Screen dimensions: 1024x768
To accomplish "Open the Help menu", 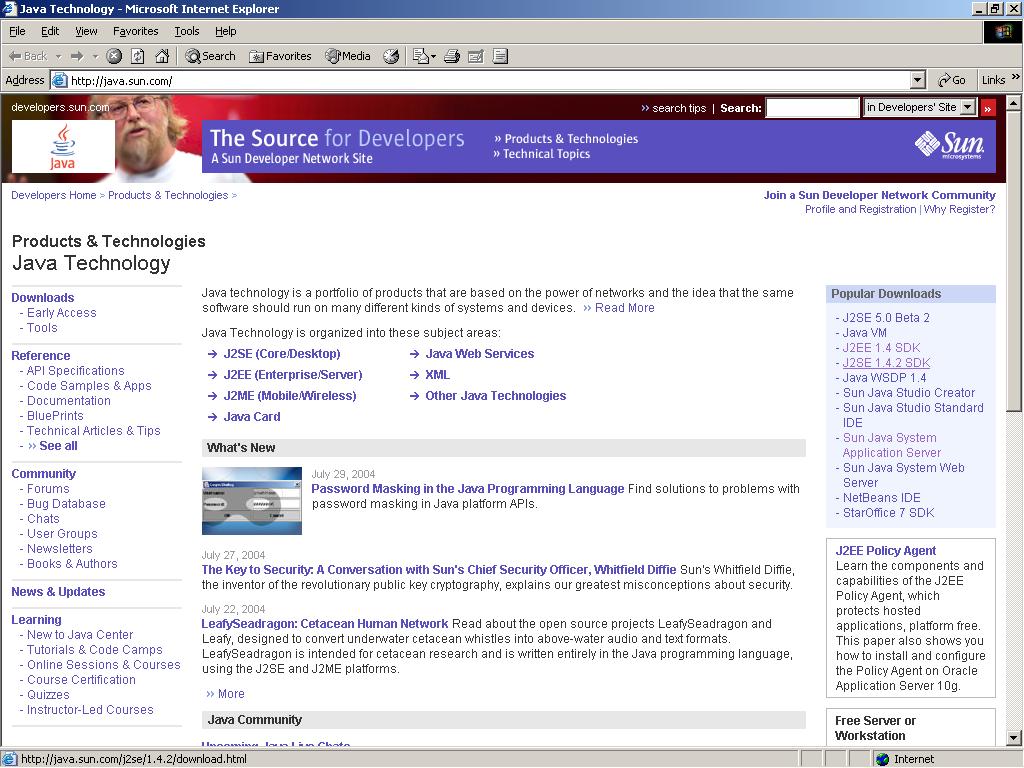I will [x=225, y=31].
